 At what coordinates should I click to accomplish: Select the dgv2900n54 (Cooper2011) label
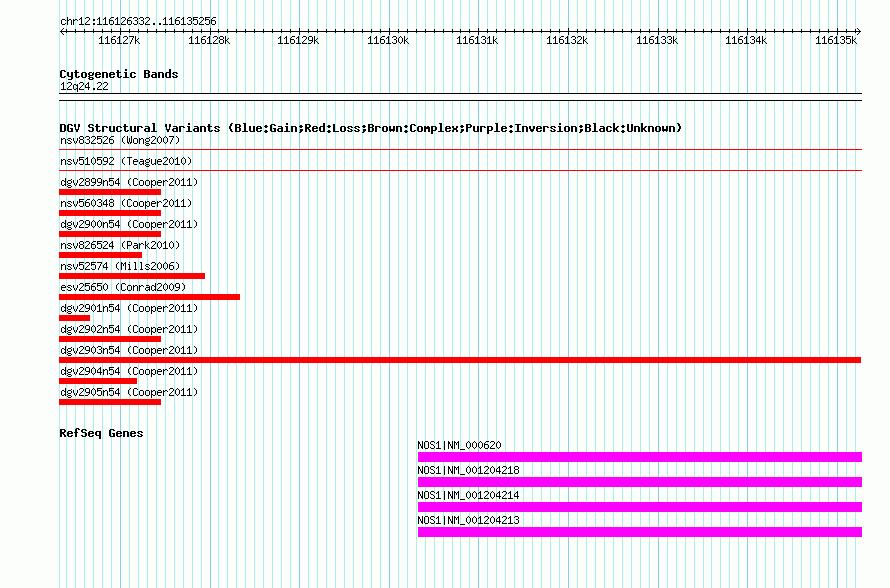[129, 224]
